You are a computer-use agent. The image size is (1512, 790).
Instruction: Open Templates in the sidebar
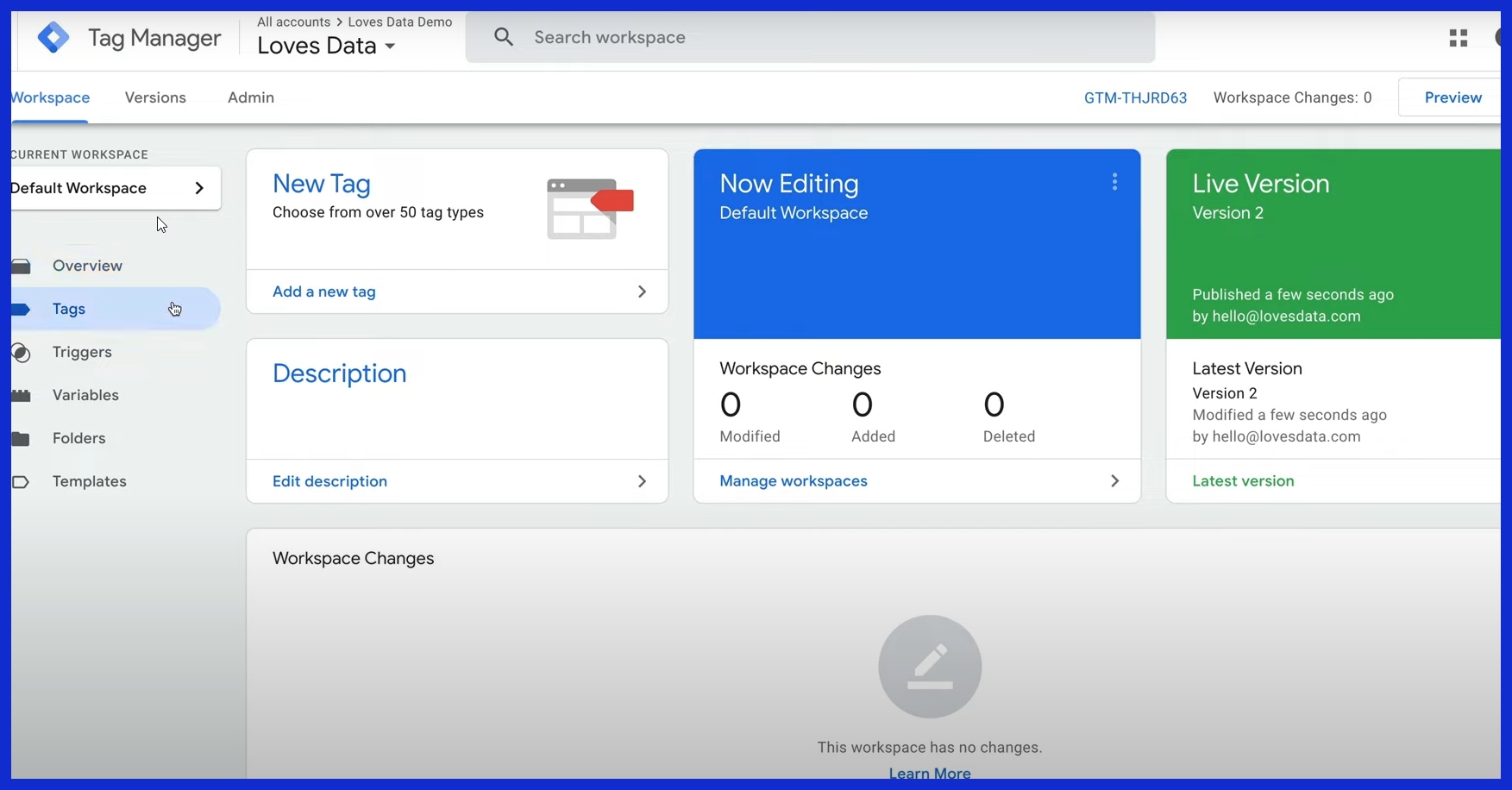(89, 481)
